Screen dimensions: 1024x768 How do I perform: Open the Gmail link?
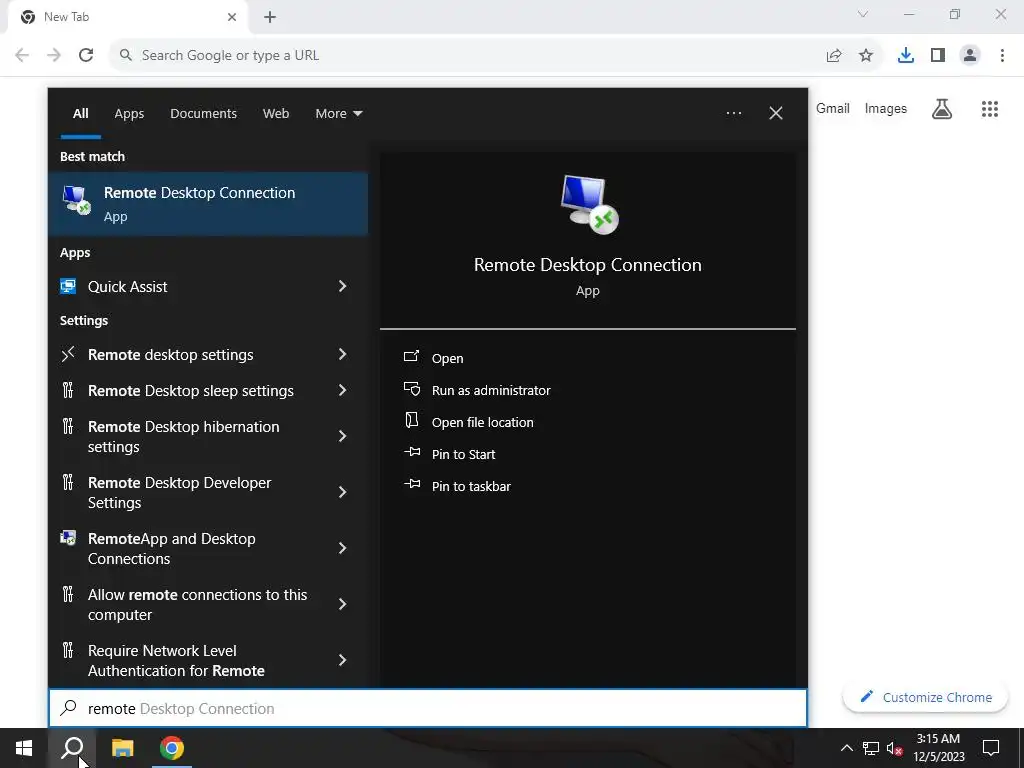click(x=833, y=108)
